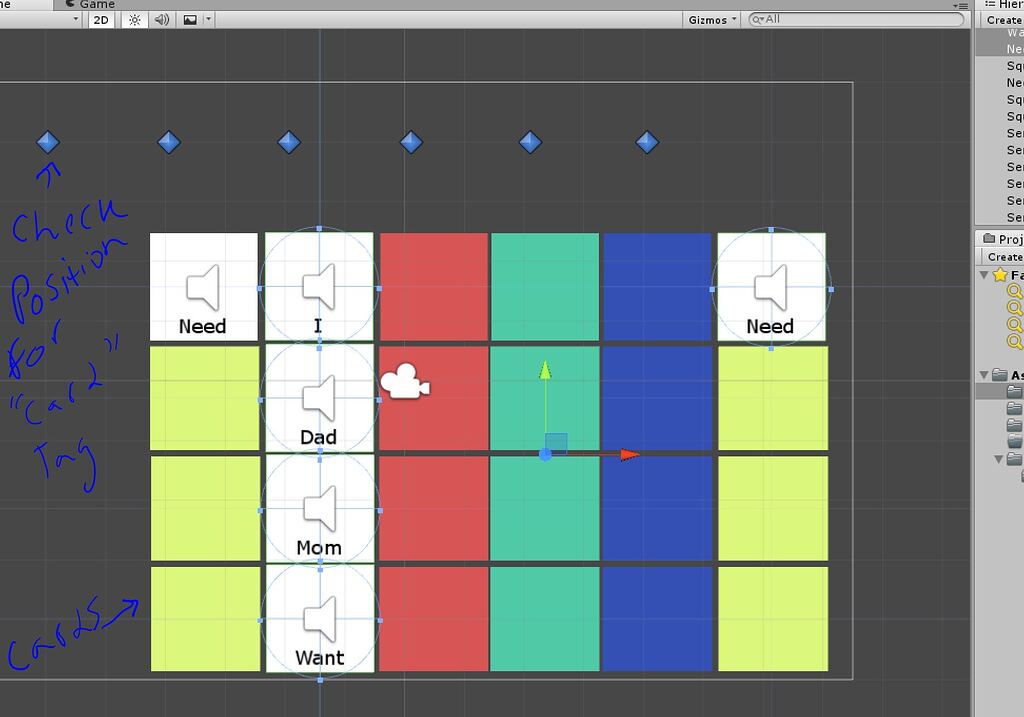This screenshot has width=1024, height=717.
Task: Click the scene effects image icon in toolbar
Action: click(x=188, y=19)
